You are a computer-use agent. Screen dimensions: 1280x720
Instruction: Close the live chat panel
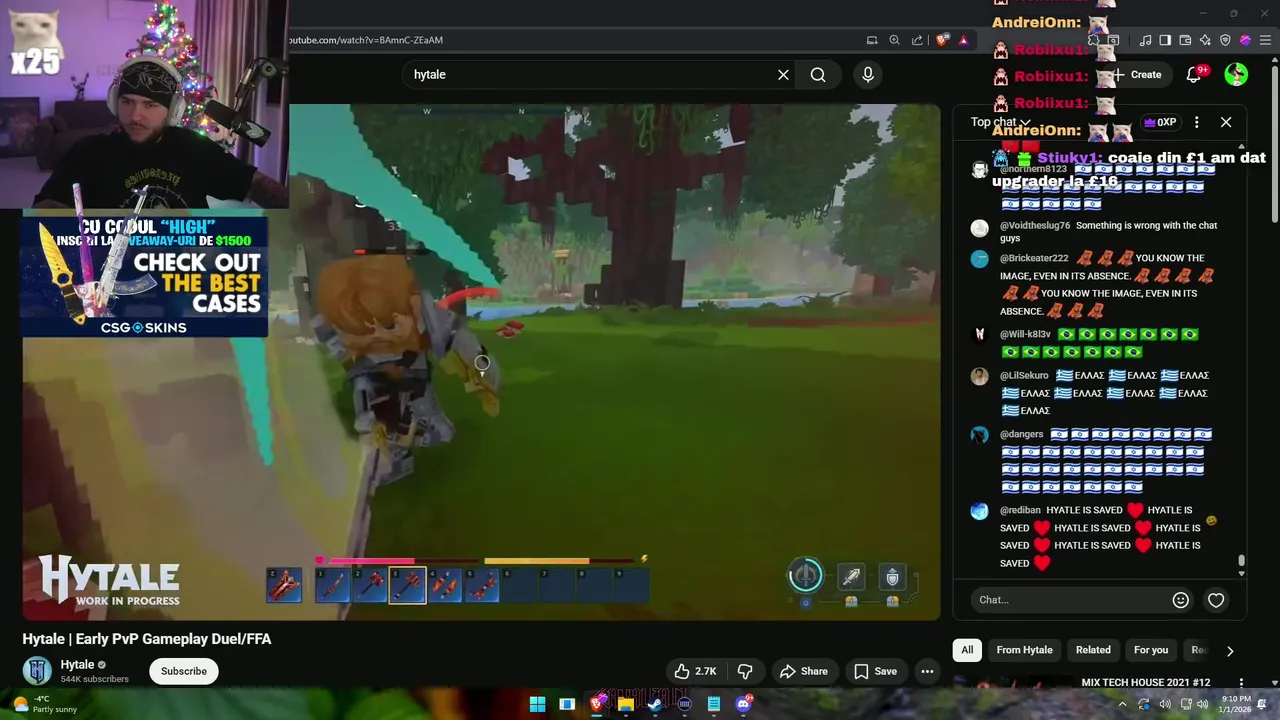pos(1226,122)
